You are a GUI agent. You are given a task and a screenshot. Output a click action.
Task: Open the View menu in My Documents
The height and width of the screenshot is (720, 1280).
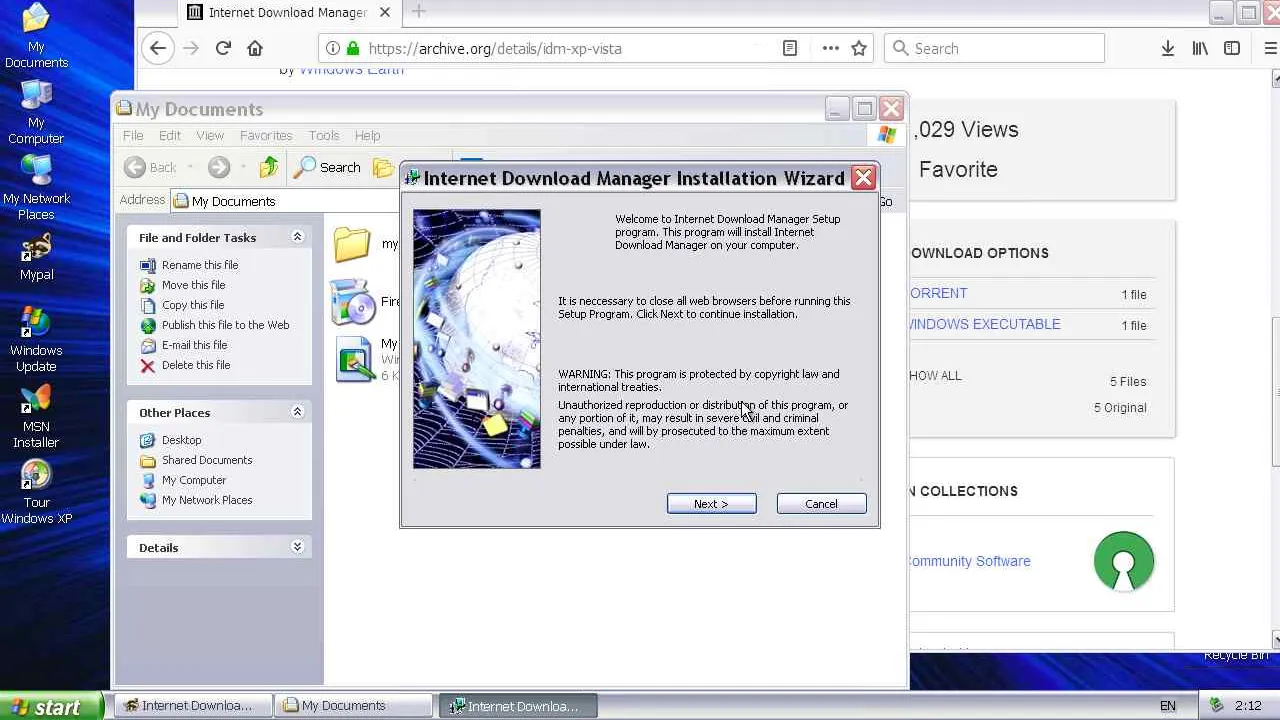210,135
